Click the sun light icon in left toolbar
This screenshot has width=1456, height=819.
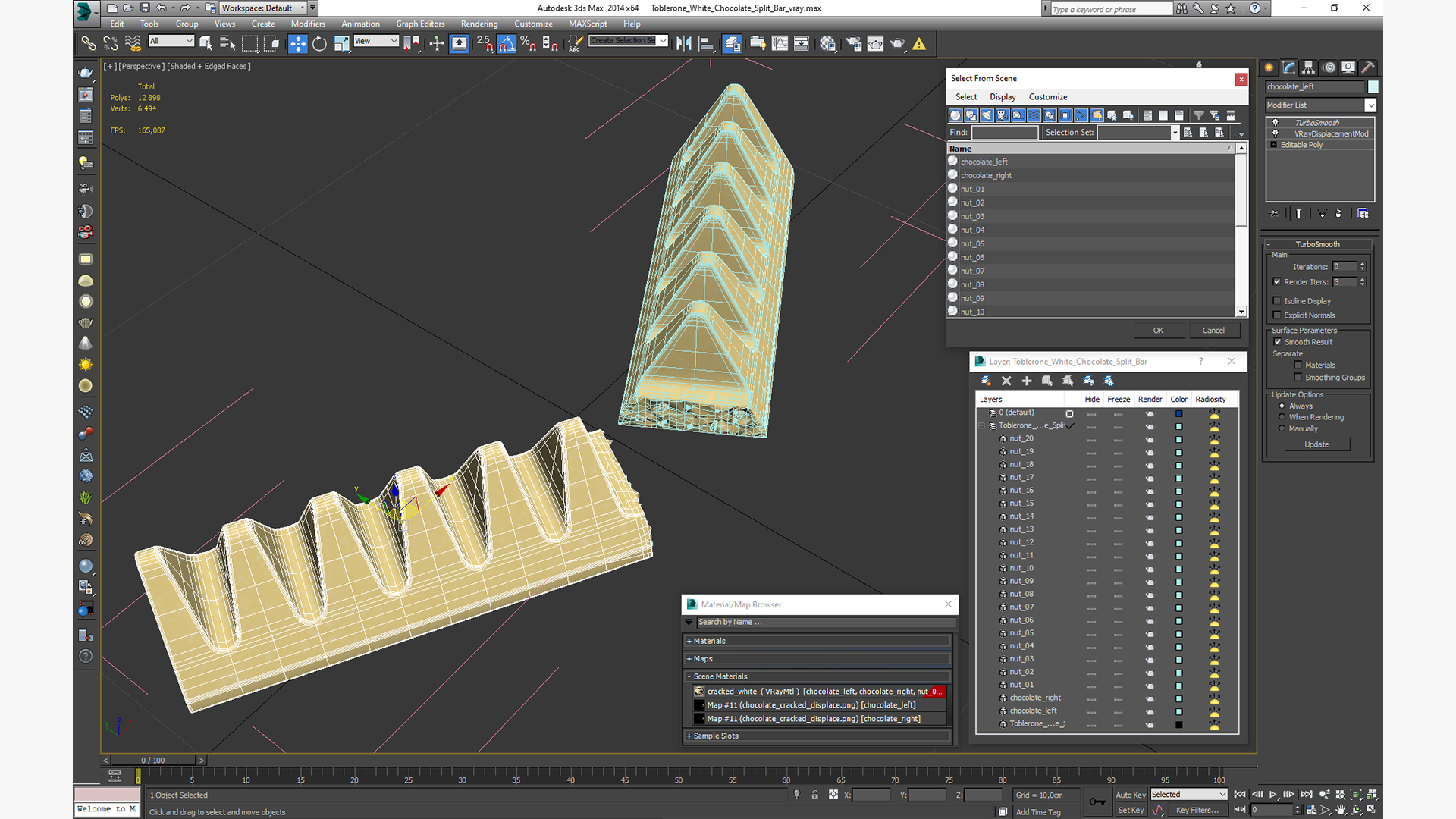(86, 365)
